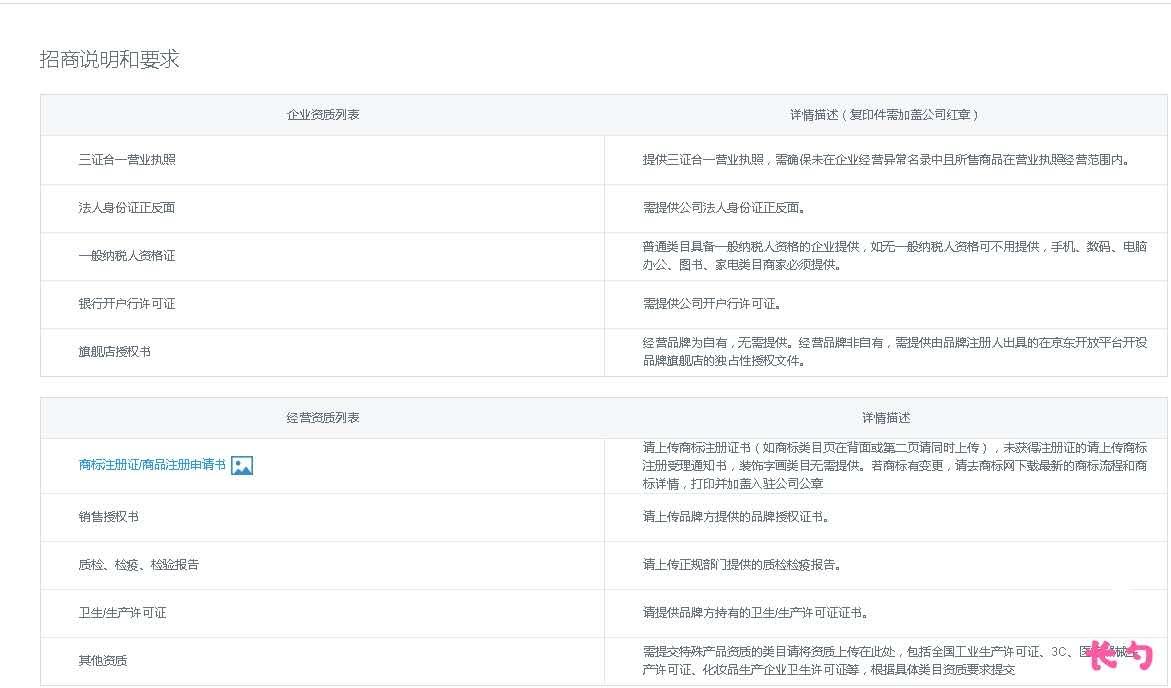The height and width of the screenshot is (688, 1171).
Task: Click the 请上传商标注册证书 description paragraph
Action: 895,465
